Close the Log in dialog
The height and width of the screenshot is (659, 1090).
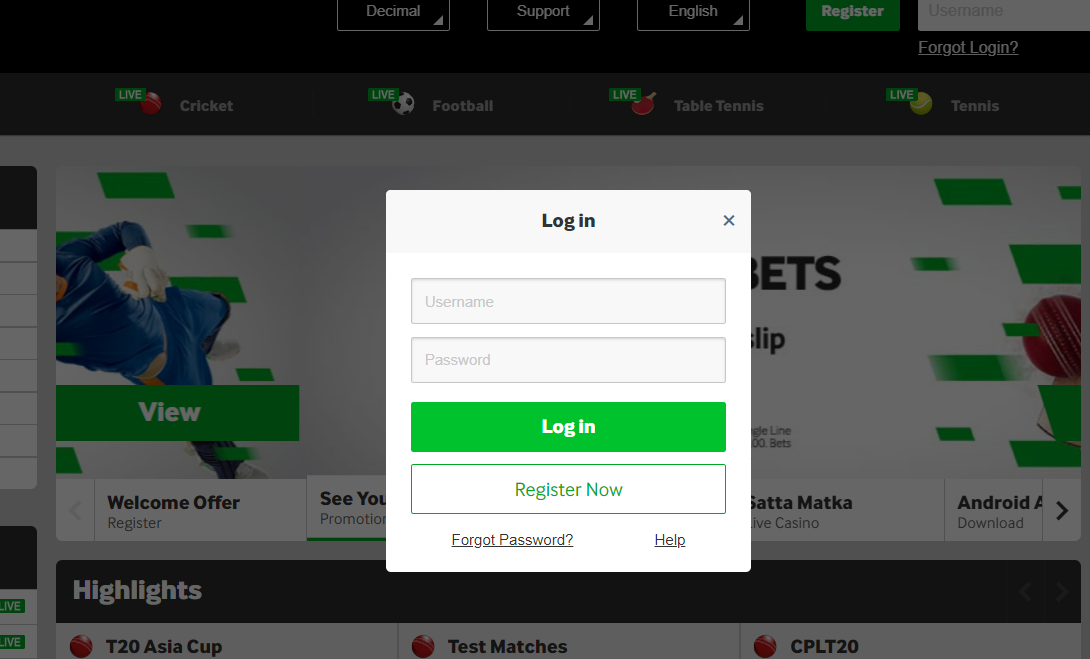(x=729, y=220)
